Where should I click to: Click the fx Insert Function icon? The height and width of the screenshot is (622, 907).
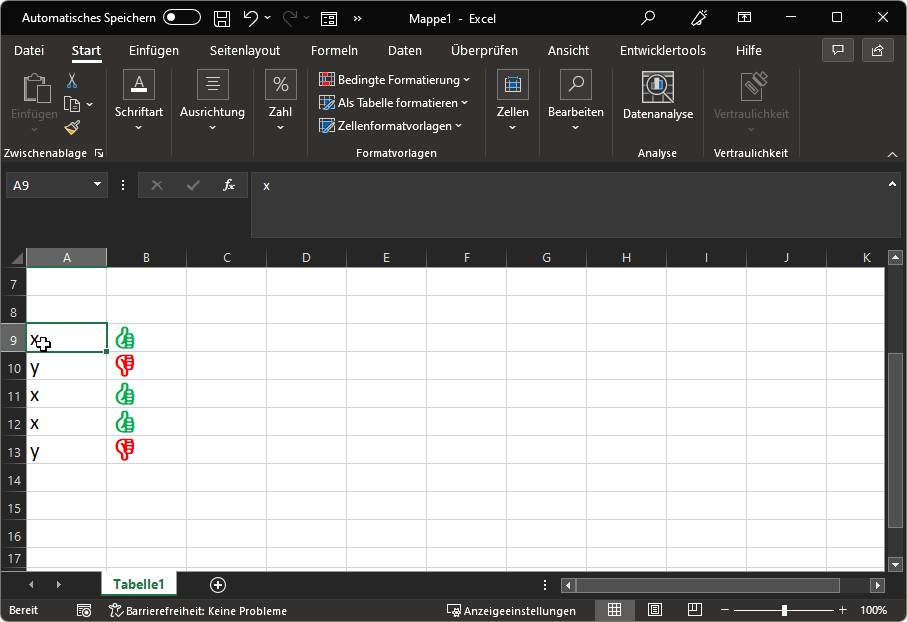click(228, 185)
